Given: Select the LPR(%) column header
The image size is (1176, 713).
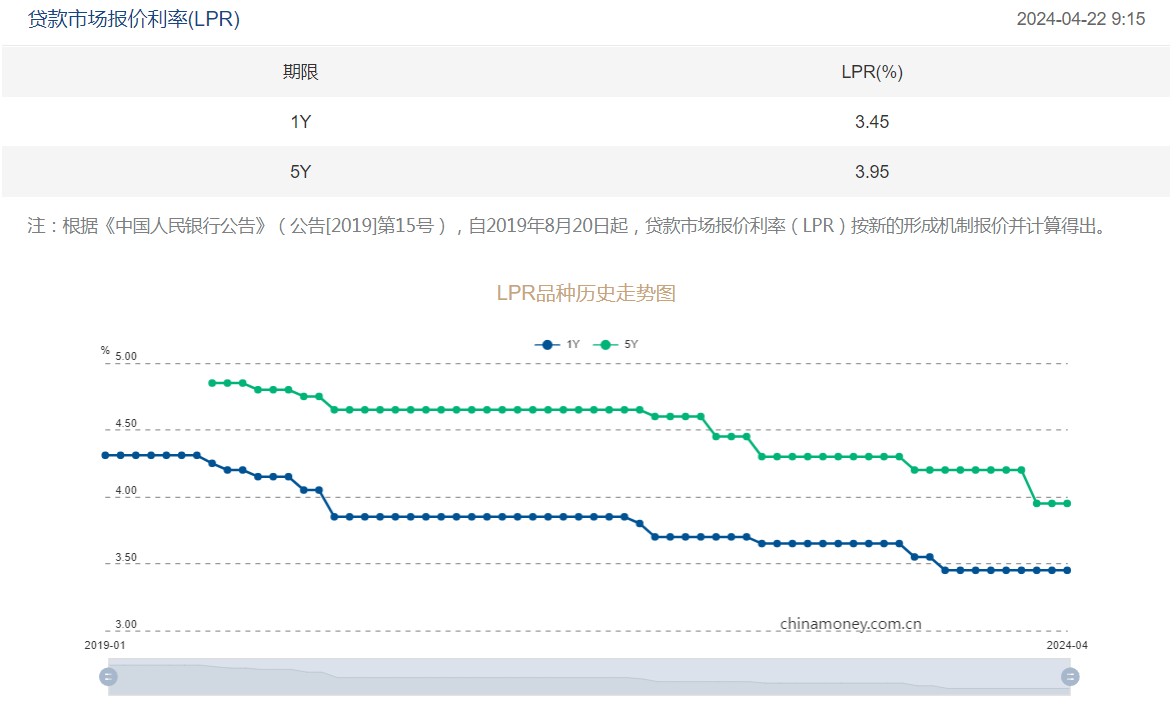Looking at the screenshot, I should coord(871,72).
